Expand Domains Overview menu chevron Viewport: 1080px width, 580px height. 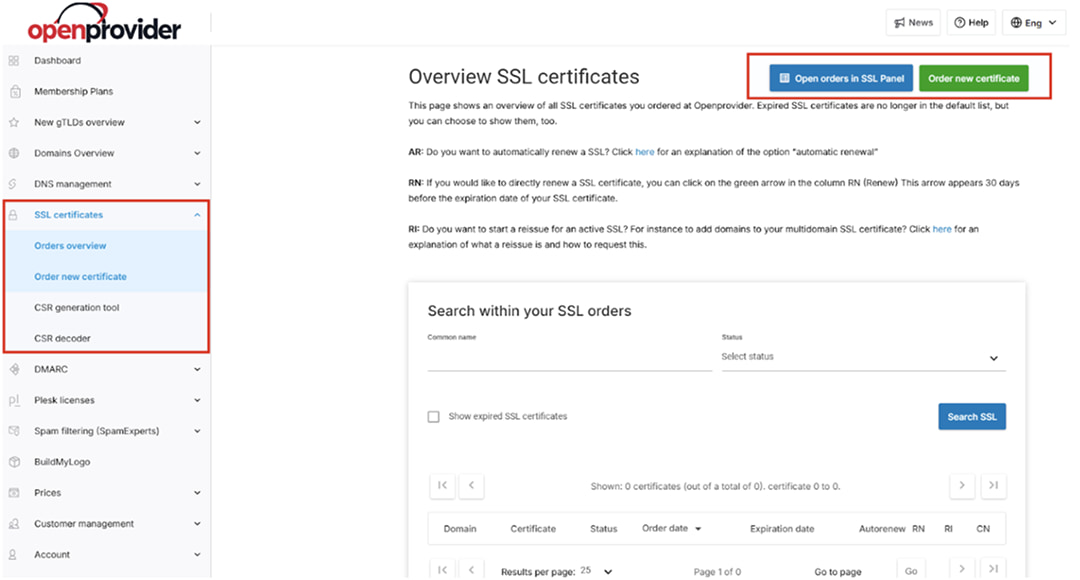(x=197, y=154)
